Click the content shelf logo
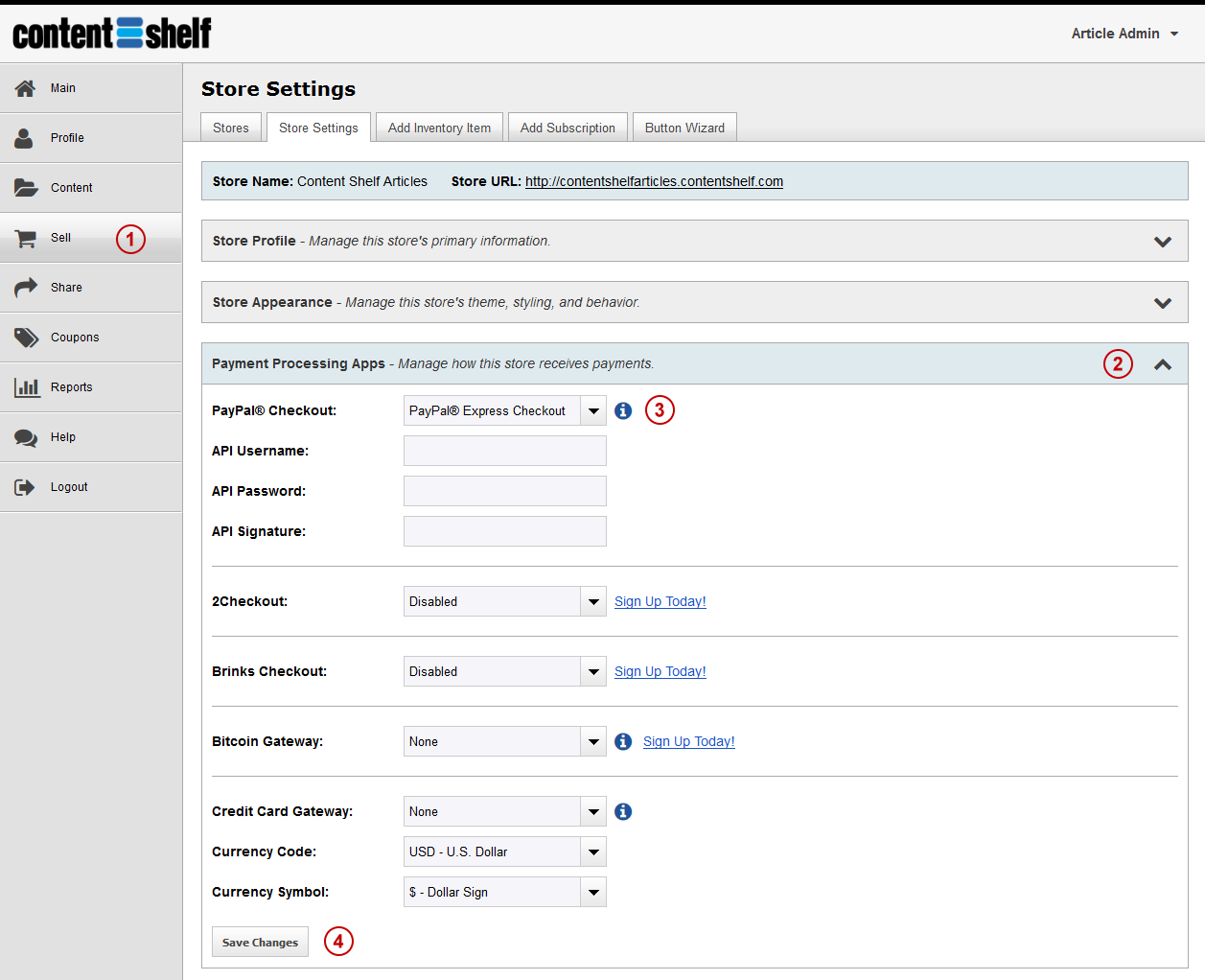The image size is (1205, 980). coord(112,34)
